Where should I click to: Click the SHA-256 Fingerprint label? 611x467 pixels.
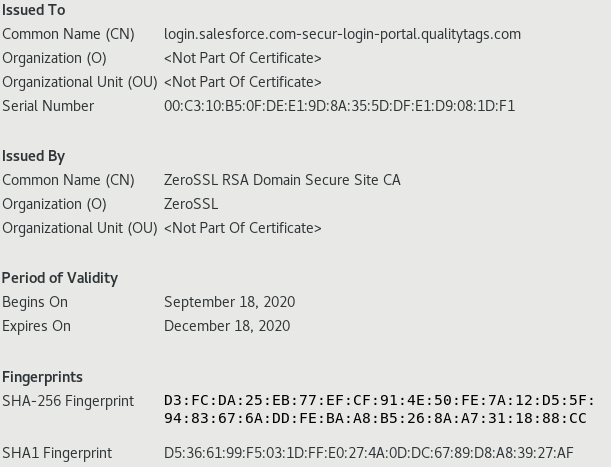(68, 401)
